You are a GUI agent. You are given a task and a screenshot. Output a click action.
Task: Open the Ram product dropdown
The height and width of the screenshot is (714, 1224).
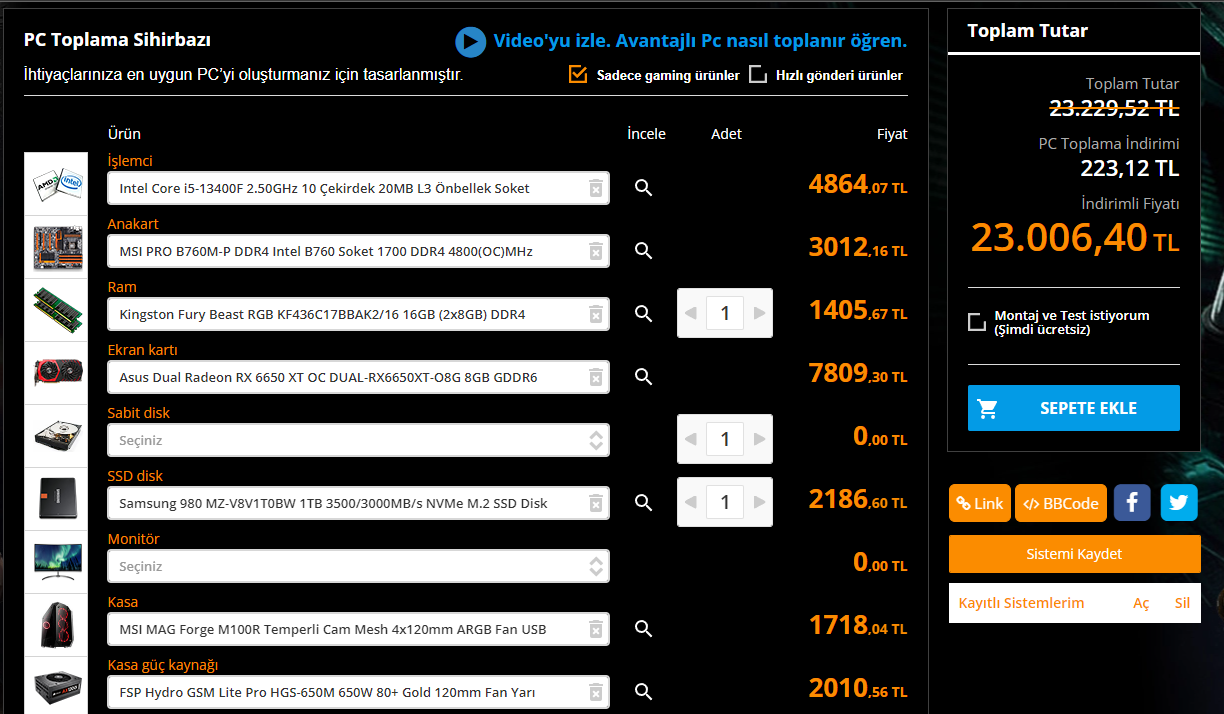pos(358,314)
